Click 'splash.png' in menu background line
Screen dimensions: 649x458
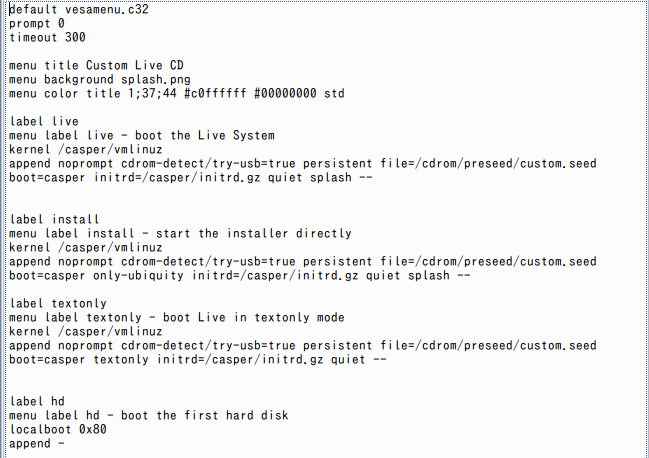coord(156,79)
